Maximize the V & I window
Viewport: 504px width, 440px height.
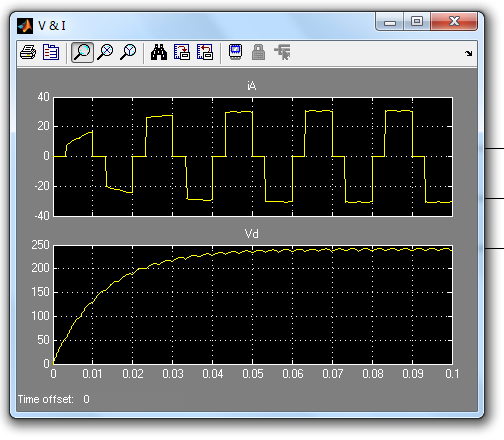click(x=417, y=22)
